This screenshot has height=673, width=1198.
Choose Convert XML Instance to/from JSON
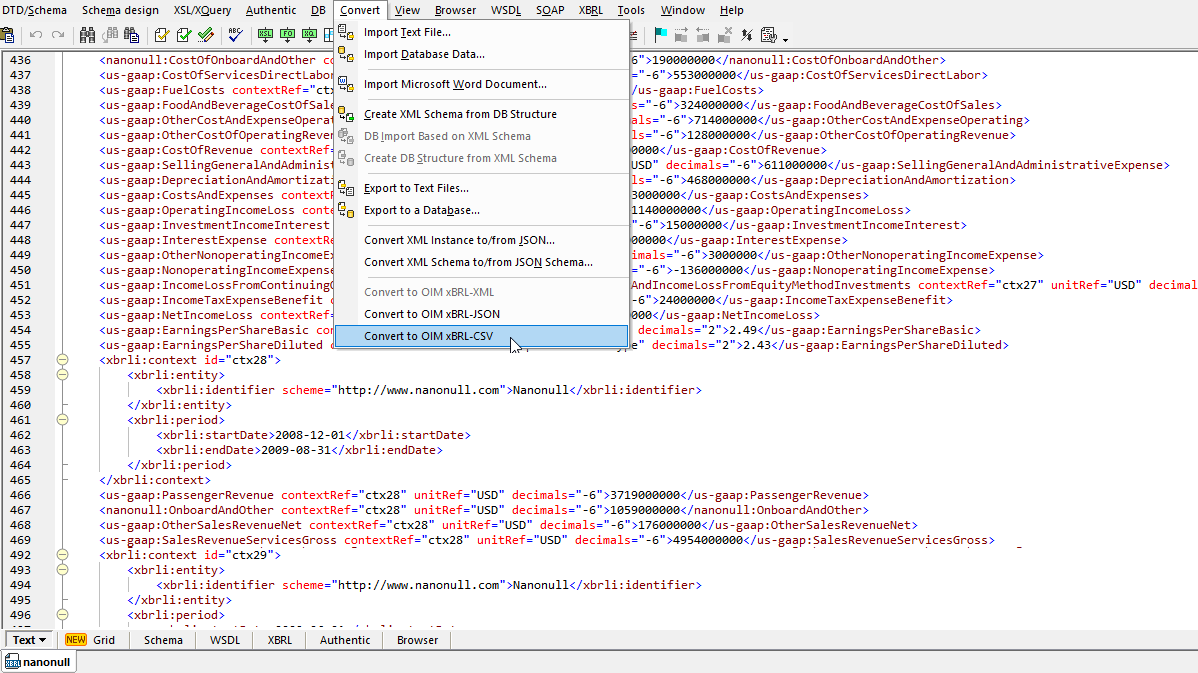pyautogui.click(x=459, y=240)
